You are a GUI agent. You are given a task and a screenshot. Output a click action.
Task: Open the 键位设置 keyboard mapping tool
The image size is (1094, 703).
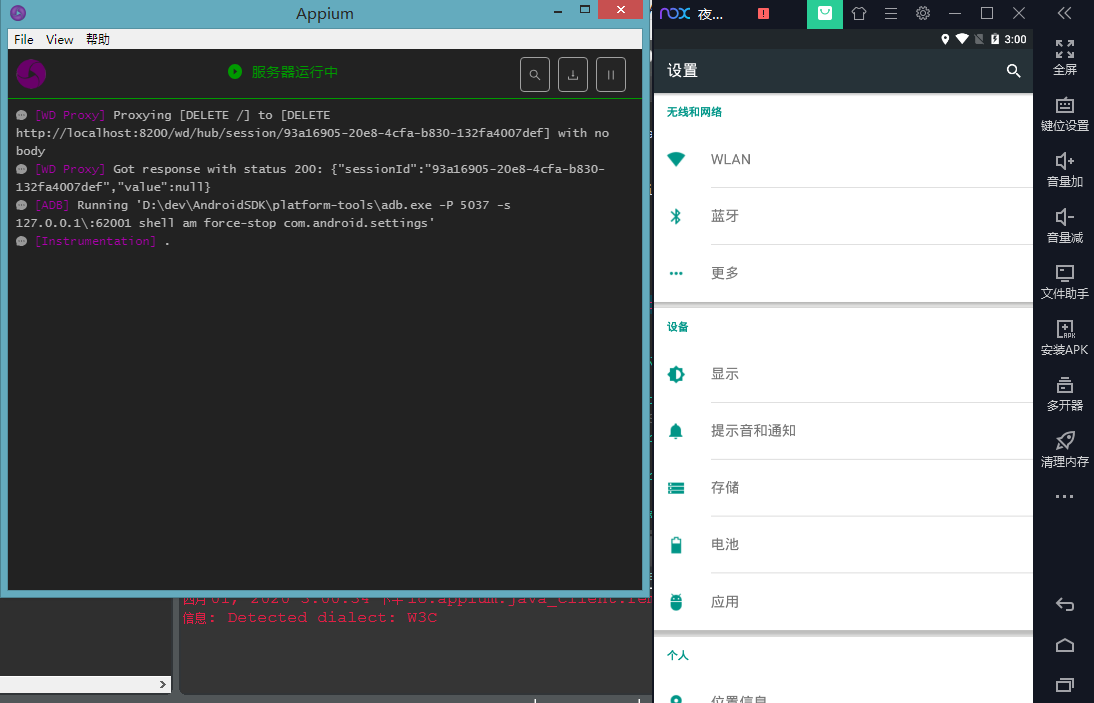[x=1064, y=113]
